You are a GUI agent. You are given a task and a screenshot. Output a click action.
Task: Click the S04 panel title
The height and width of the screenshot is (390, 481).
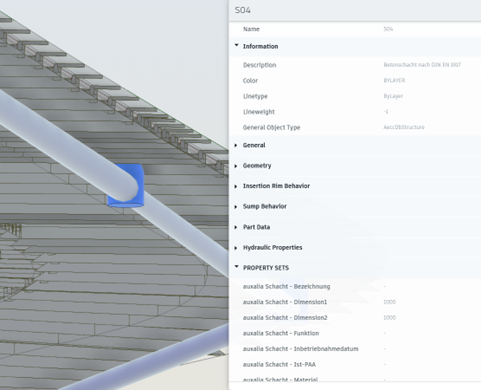243,10
